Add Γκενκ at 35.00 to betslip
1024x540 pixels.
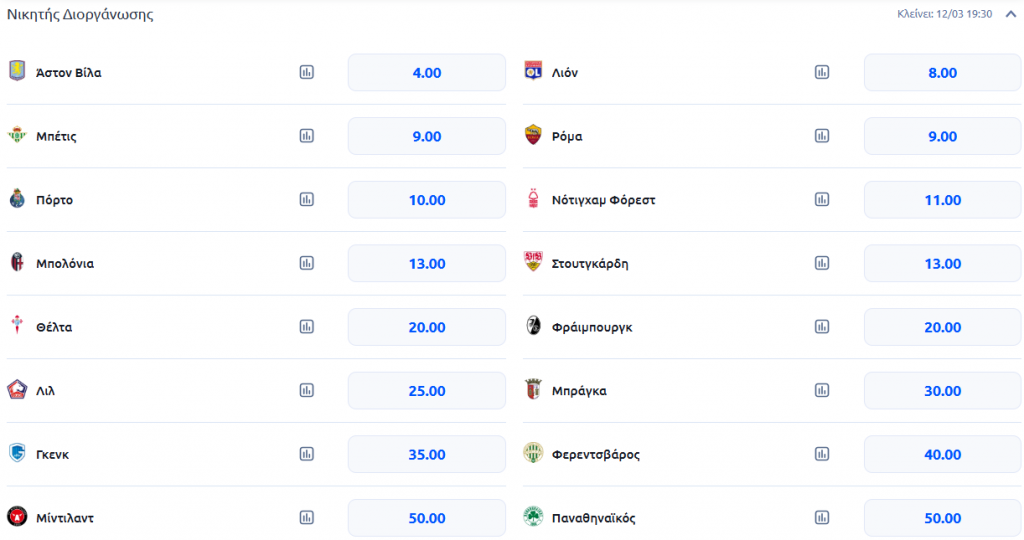(427, 454)
